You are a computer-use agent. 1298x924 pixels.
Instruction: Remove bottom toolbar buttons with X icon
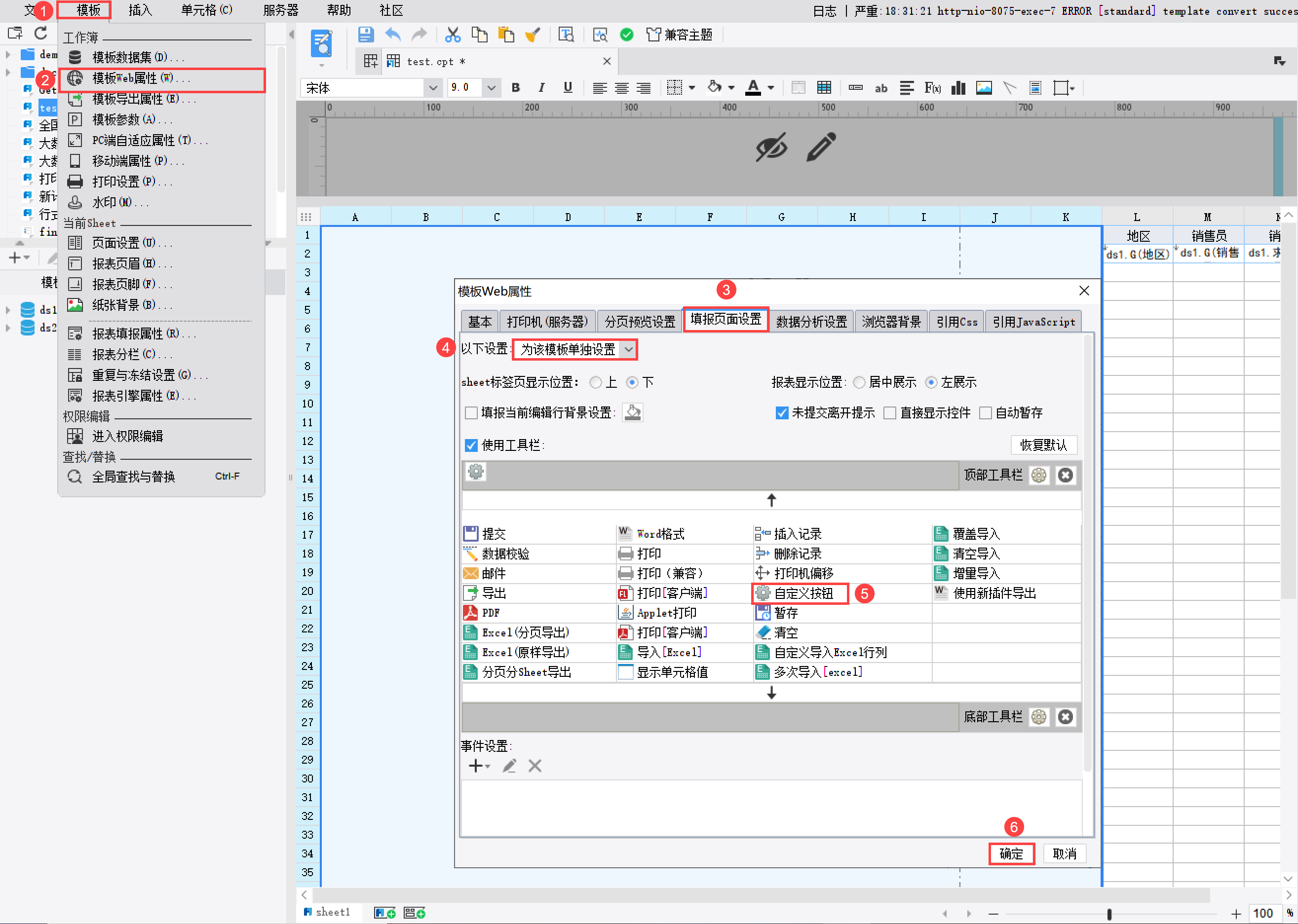coord(1065,717)
